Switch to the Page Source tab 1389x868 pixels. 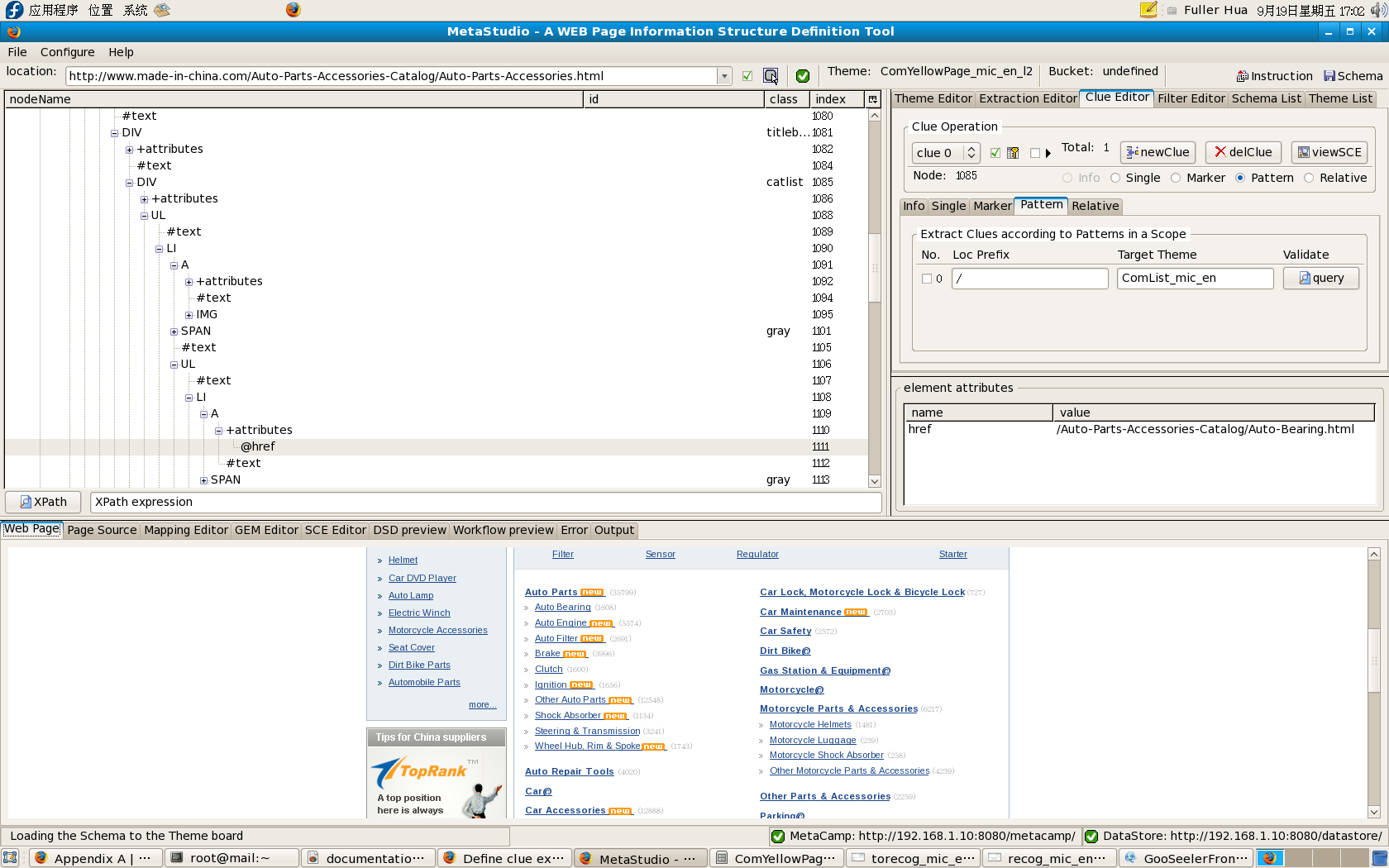(102, 530)
